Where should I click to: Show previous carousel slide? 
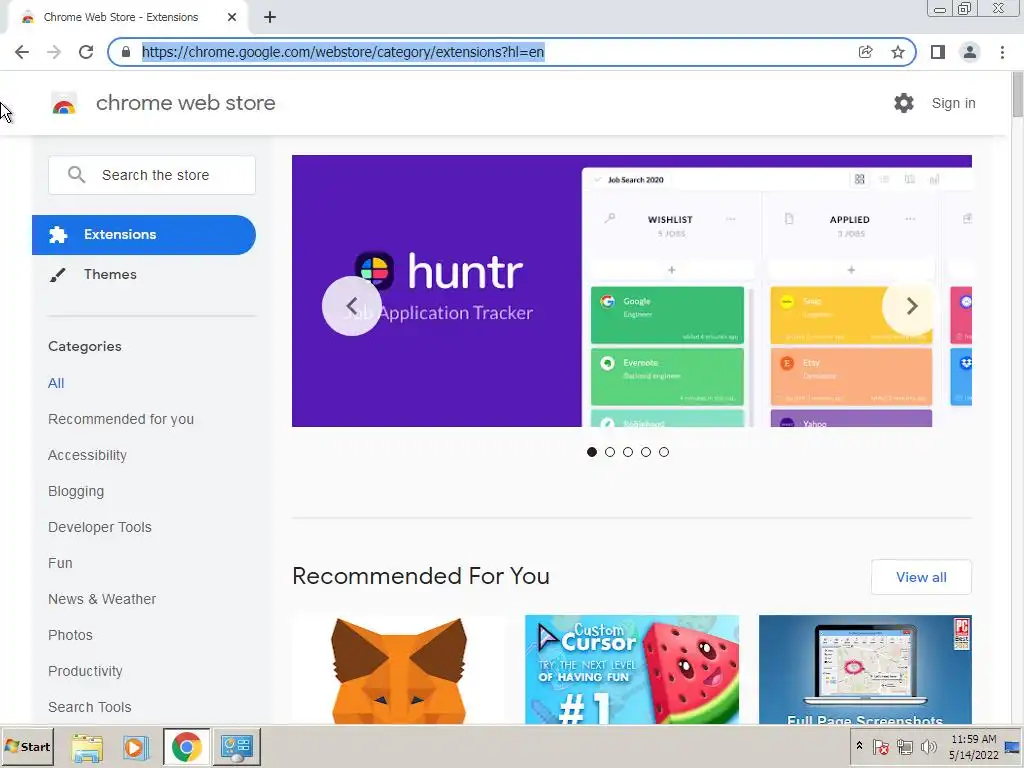[x=352, y=306]
